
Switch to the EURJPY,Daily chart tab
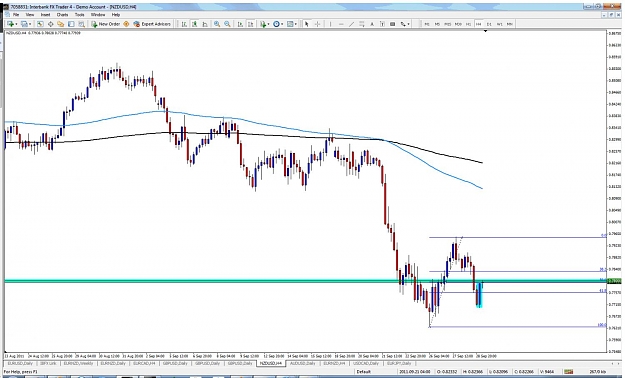399,364
